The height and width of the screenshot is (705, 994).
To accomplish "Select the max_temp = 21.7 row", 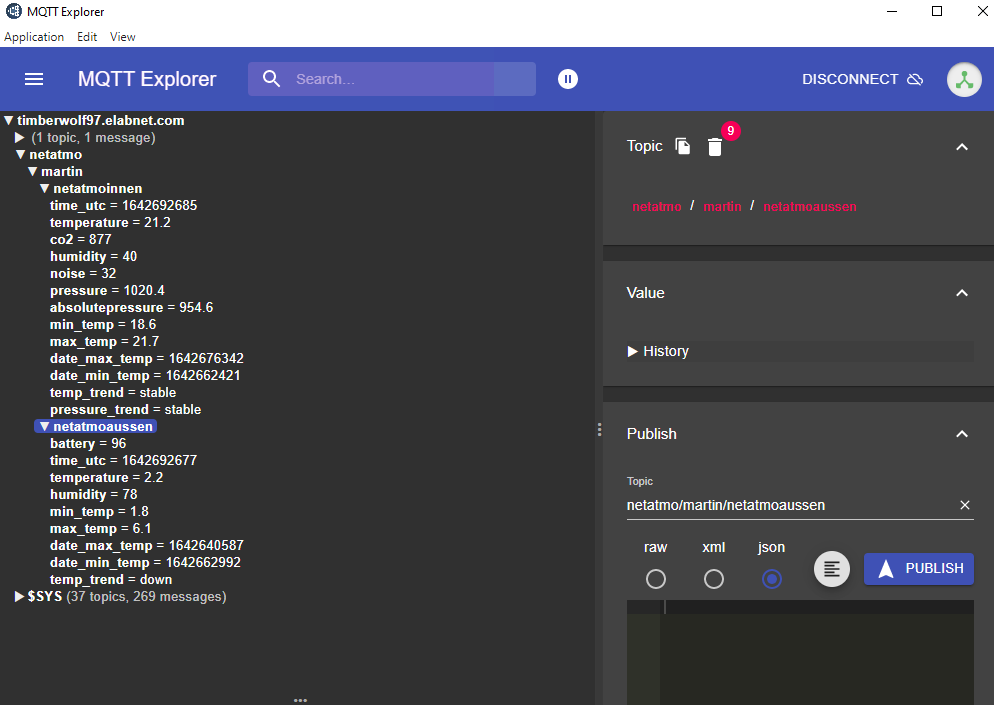I will [104, 342].
